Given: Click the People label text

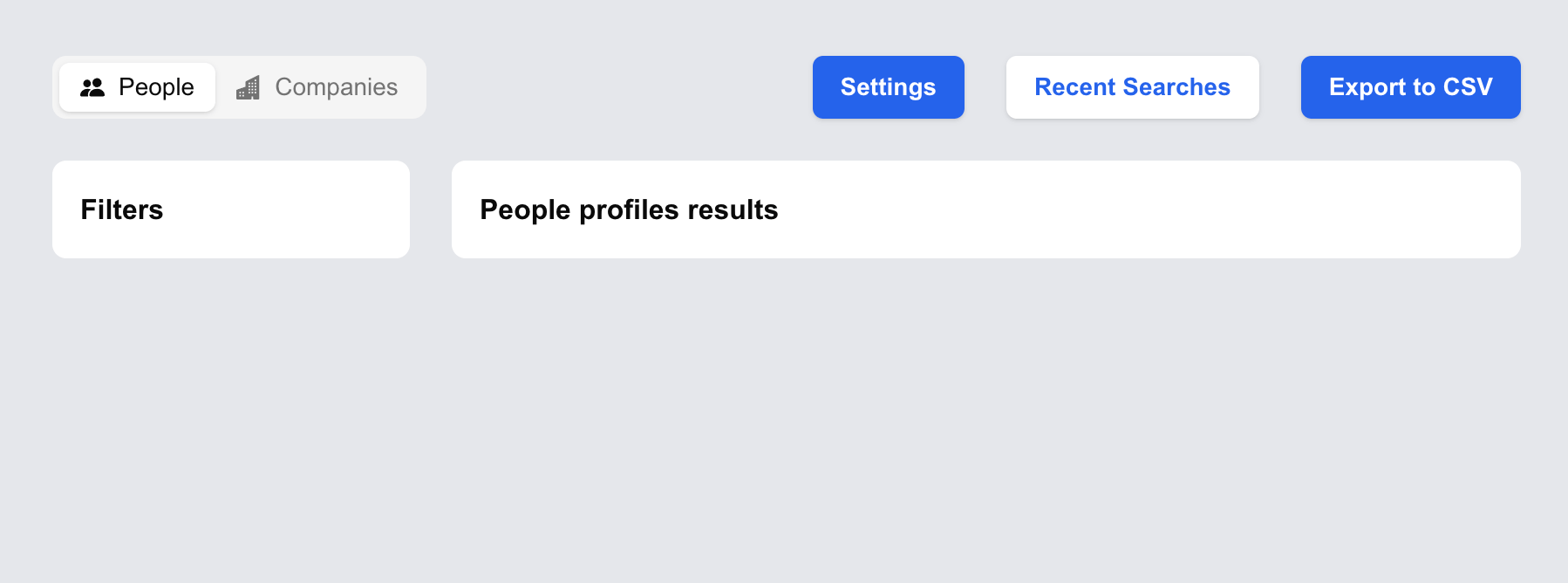Looking at the screenshot, I should coord(156,87).
